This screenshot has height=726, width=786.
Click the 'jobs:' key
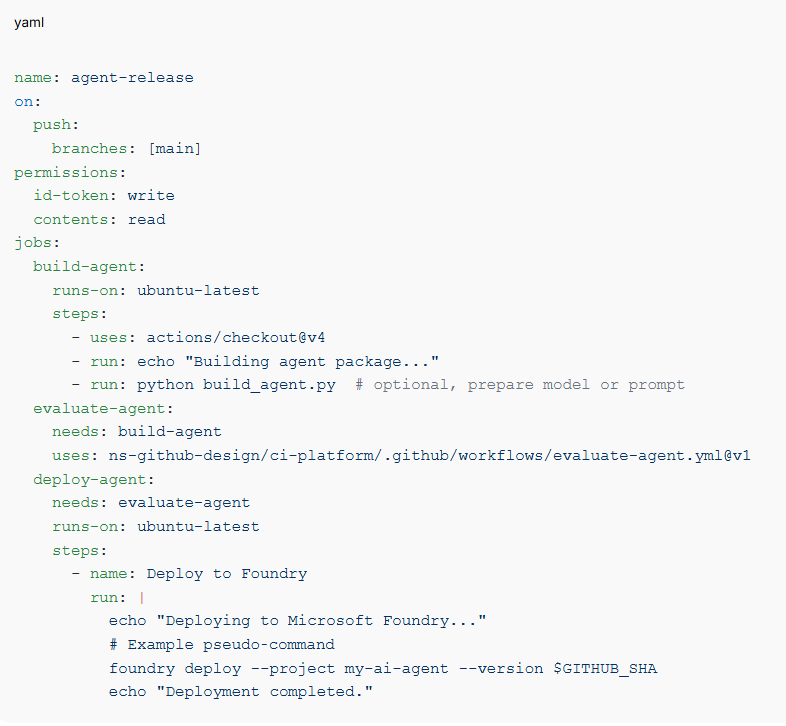pyautogui.click(x=37, y=243)
